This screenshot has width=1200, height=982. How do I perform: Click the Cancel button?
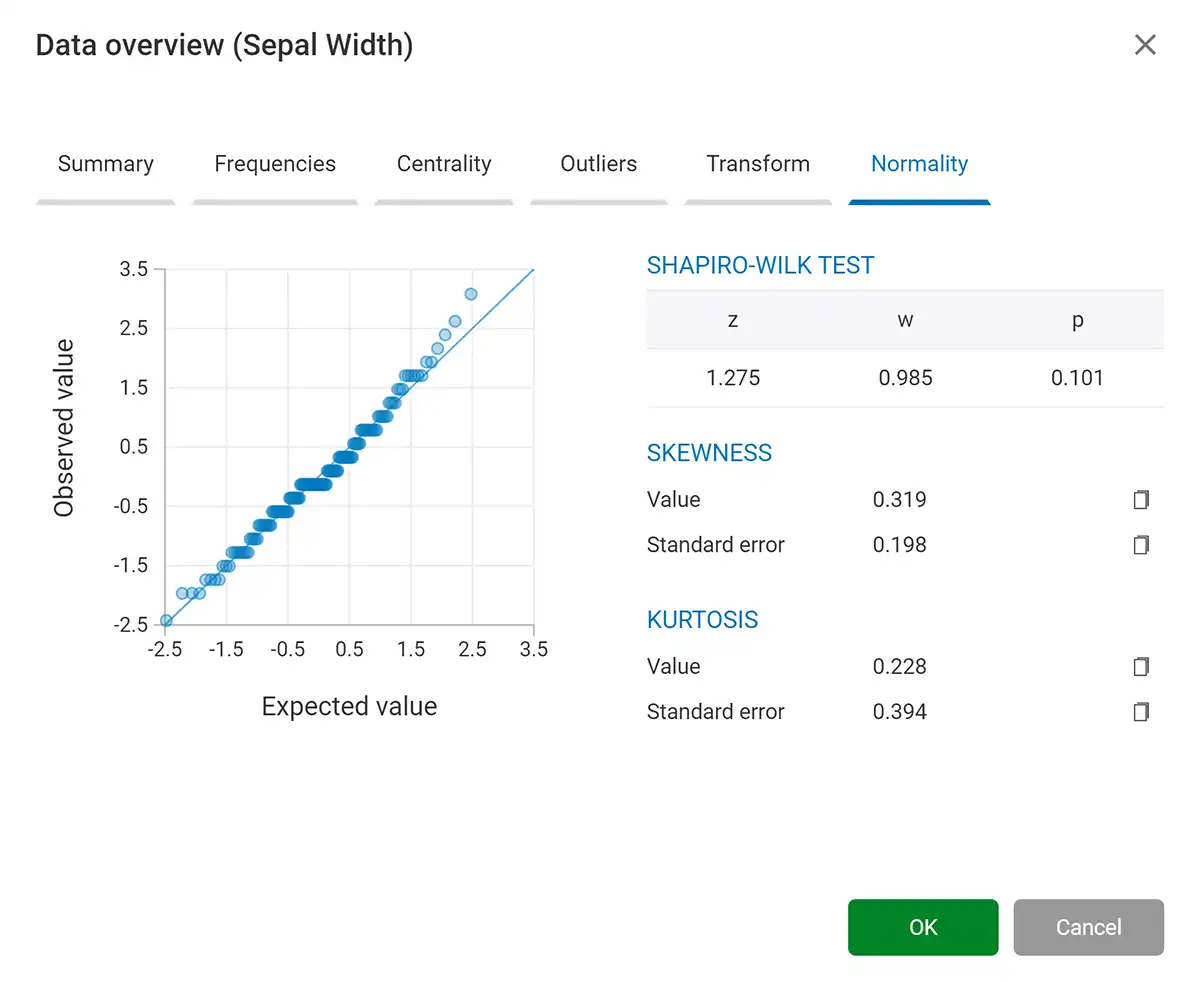1089,927
